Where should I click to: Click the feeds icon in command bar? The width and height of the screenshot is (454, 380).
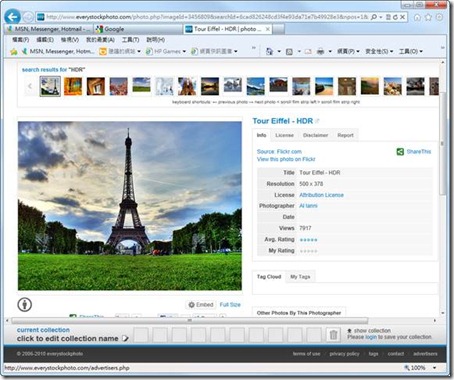[289, 52]
